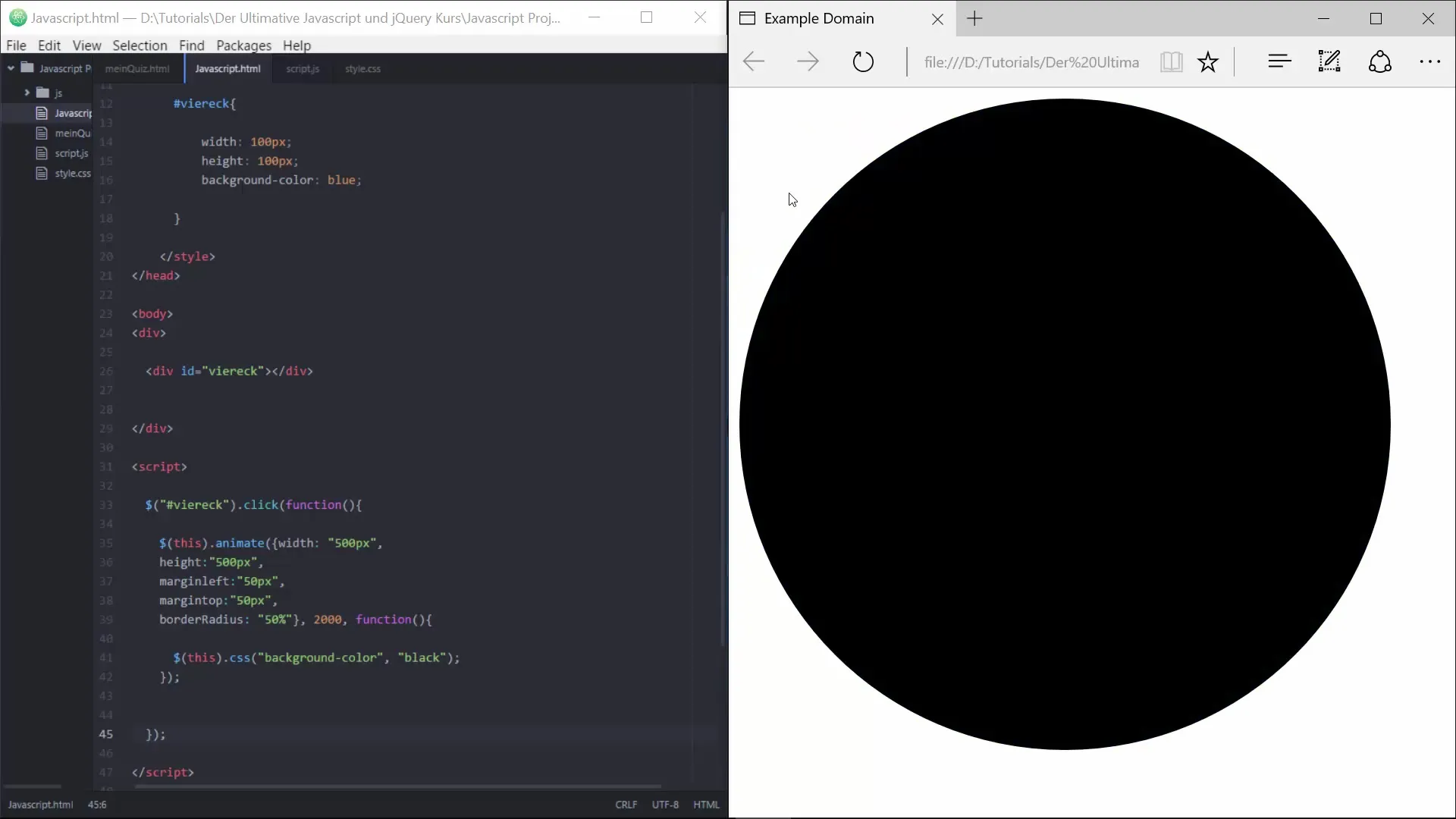Viewport: 1456px width, 819px height.
Task: Open Reading view book icon
Action: tap(1171, 61)
